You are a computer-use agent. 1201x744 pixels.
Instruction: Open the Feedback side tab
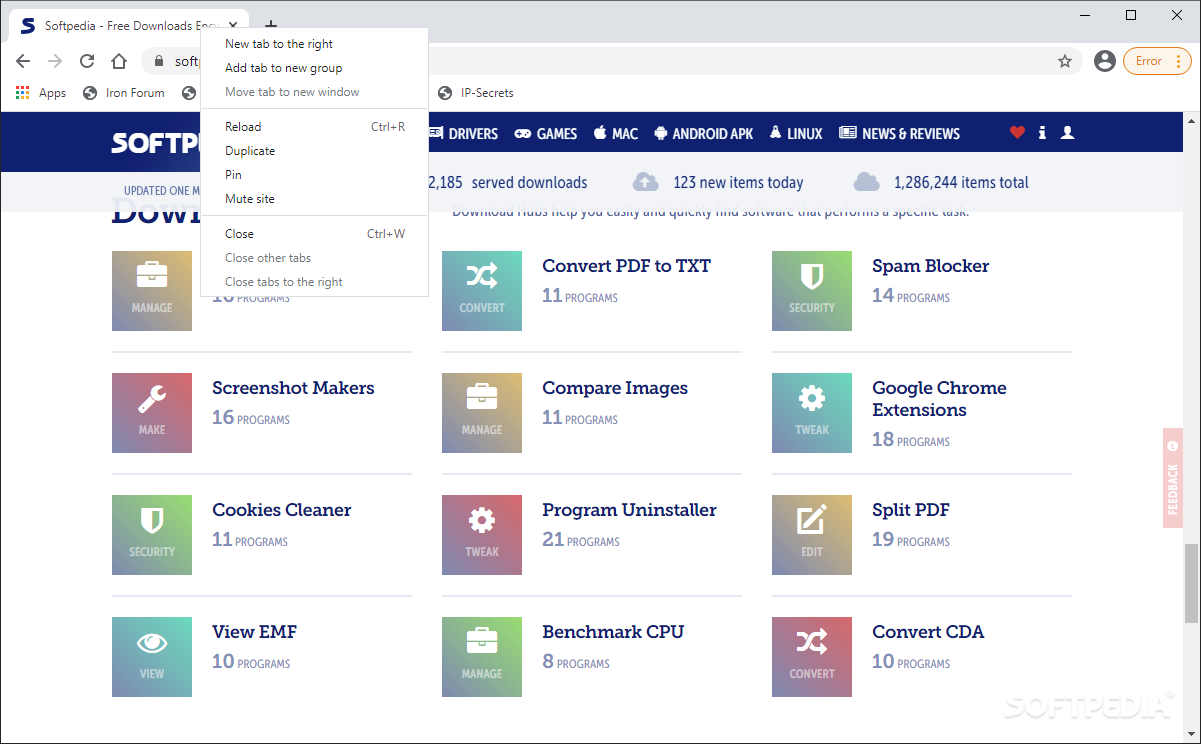point(1173,478)
